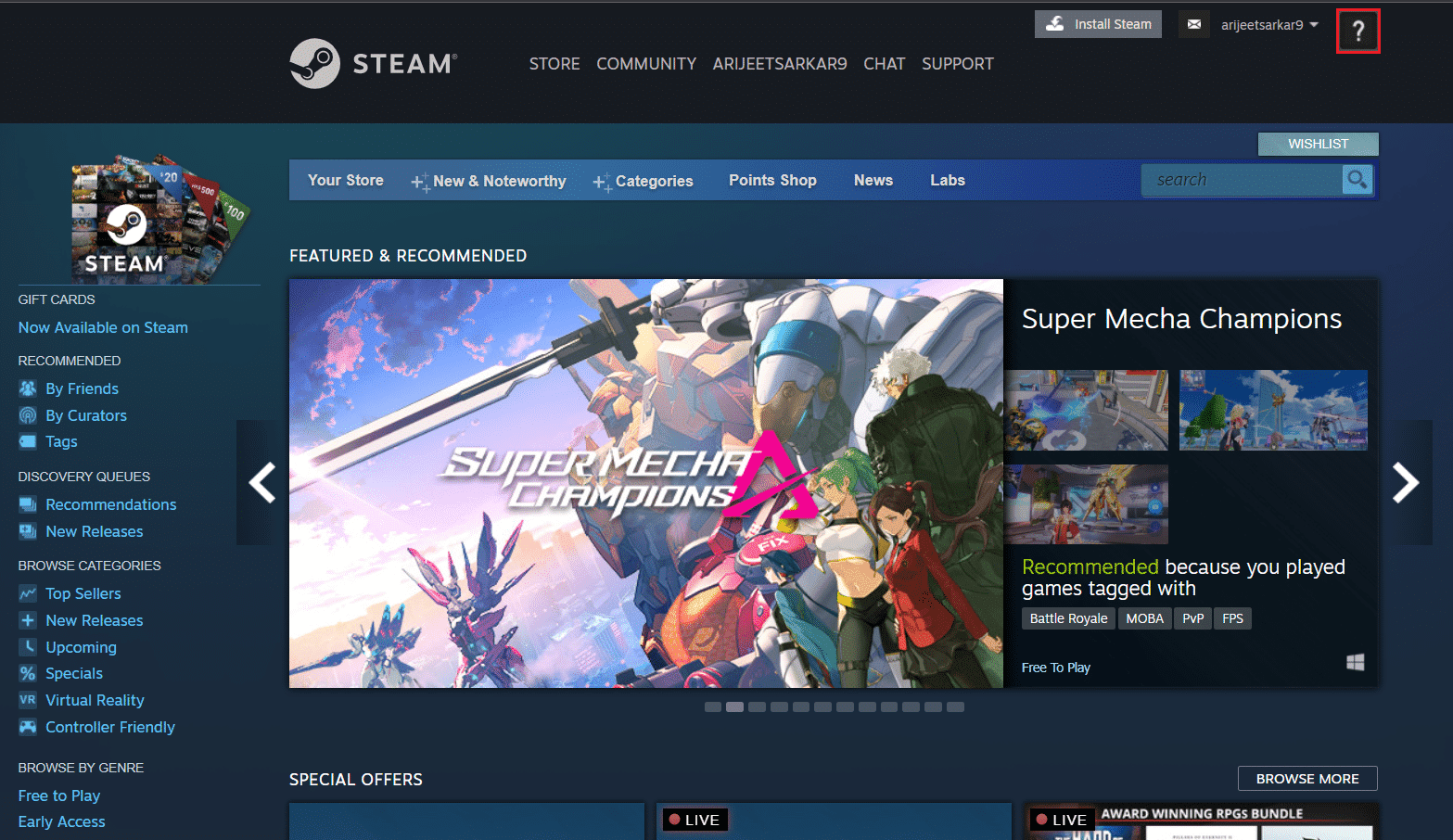Open the New & Noteworthy dropdown
The width and height of the screenshot is (1453, 840).
[499, 181]
